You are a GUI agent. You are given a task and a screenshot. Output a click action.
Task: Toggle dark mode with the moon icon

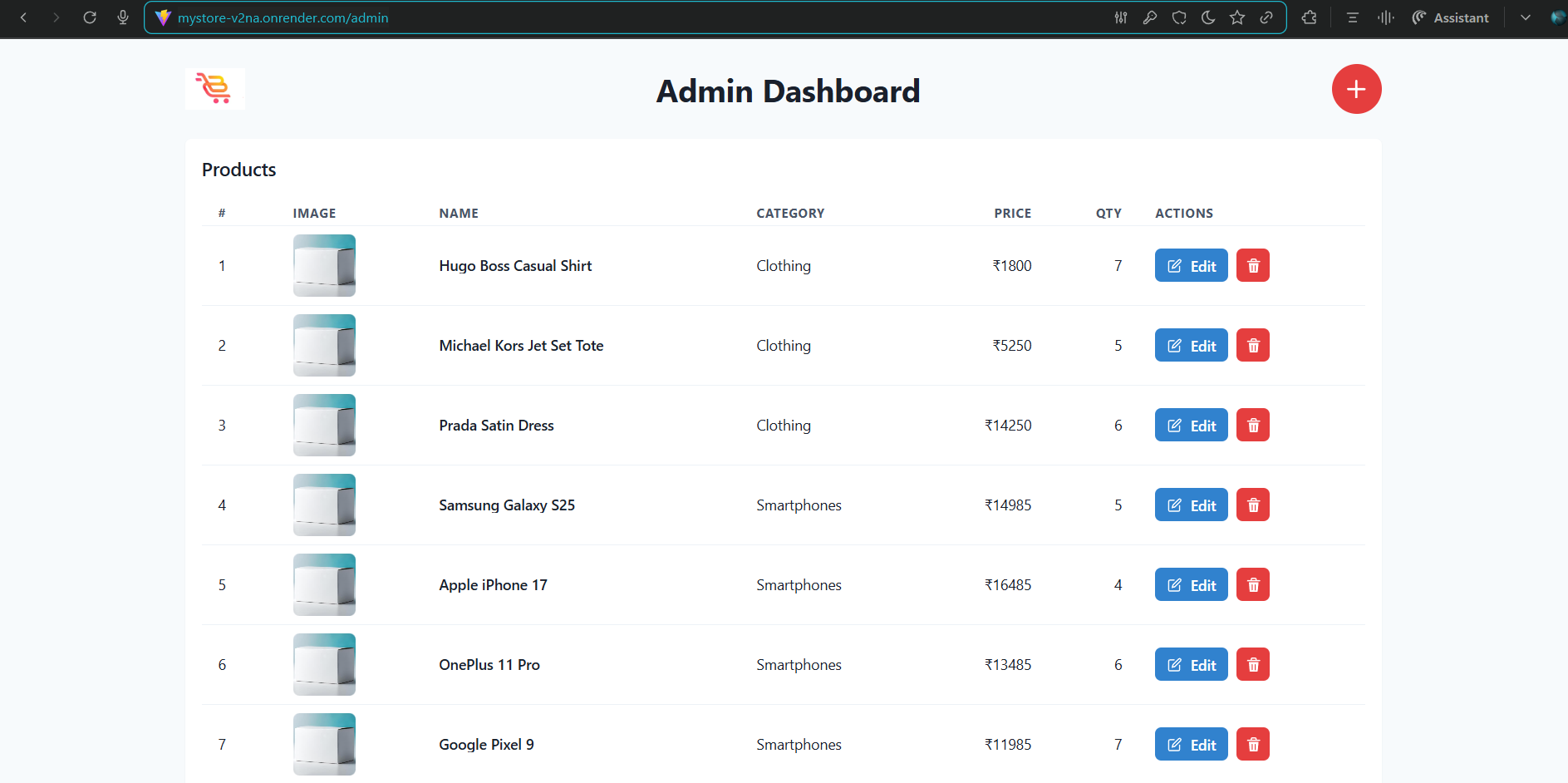coord(1208,17)
